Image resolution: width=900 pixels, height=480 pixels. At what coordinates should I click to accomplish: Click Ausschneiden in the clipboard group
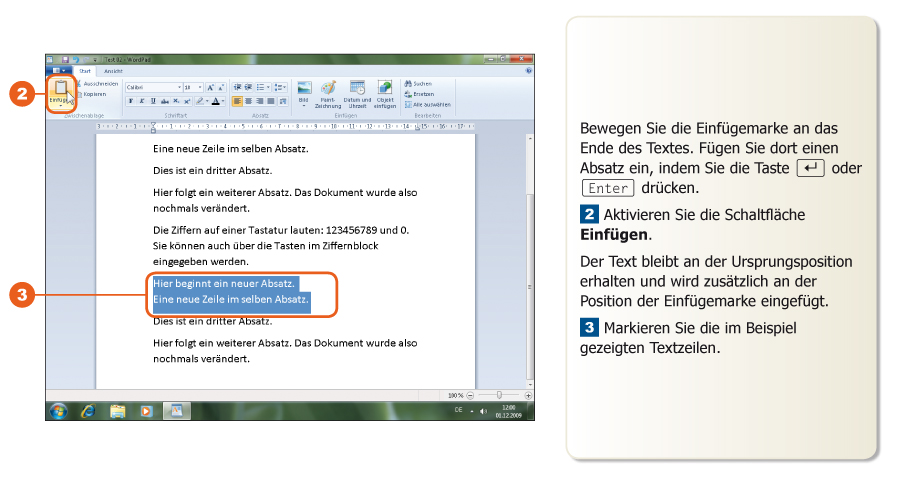100,84
